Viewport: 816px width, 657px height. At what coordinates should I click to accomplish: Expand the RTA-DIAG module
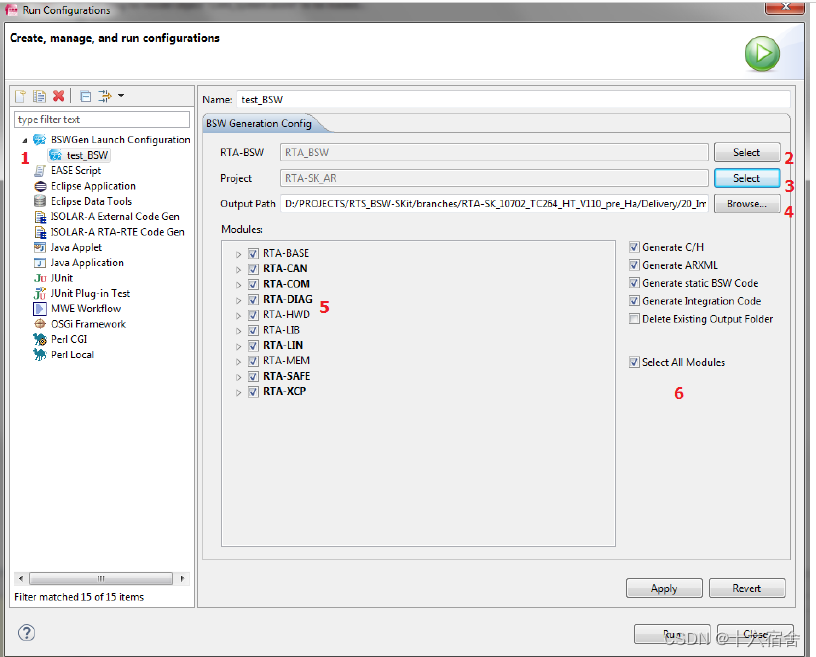click(x=238, y=300)
